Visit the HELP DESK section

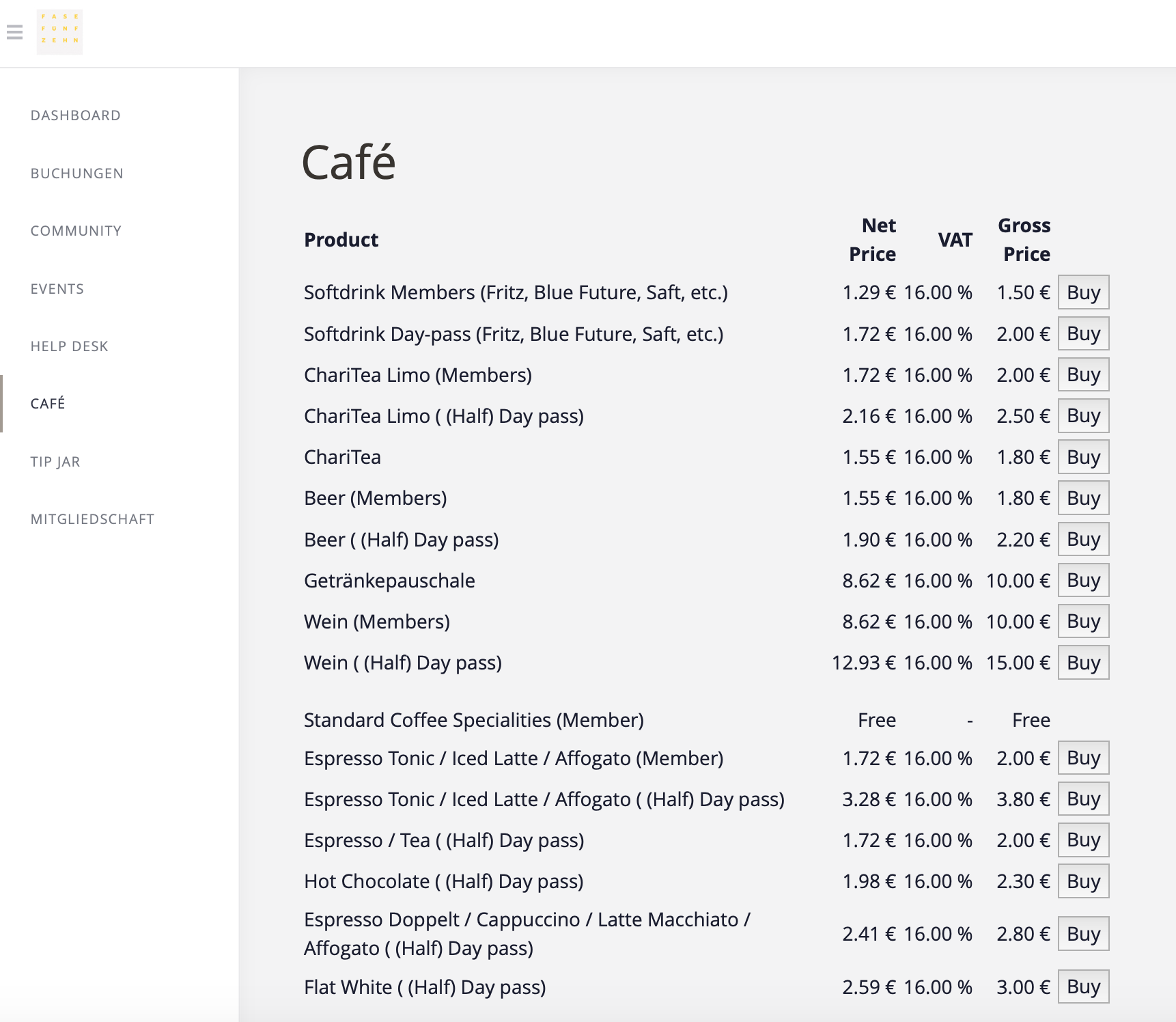(68, 346)
